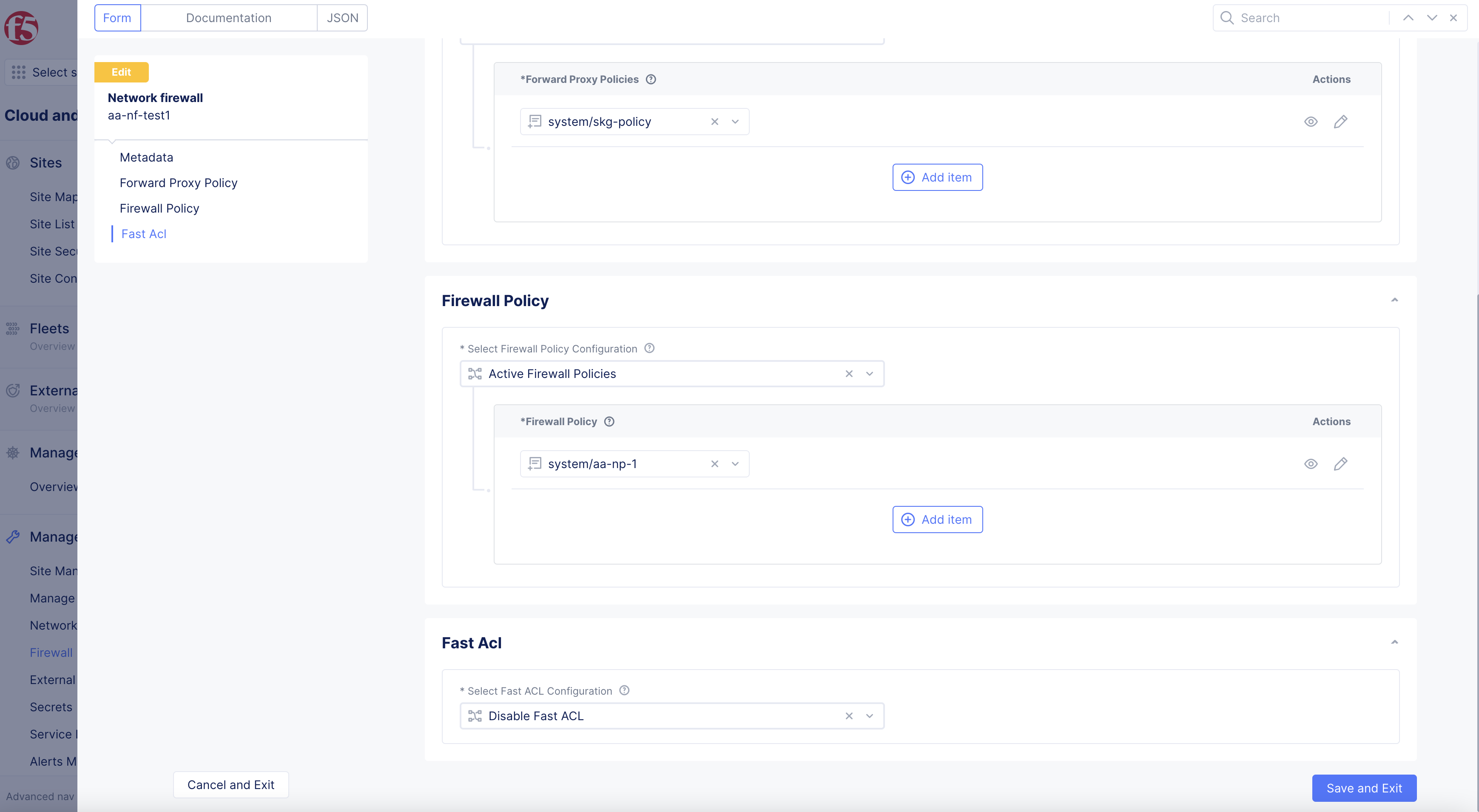Click the F5 logo icon
This screenshot has height=812, width=1479.
click(x=21, y=28)
